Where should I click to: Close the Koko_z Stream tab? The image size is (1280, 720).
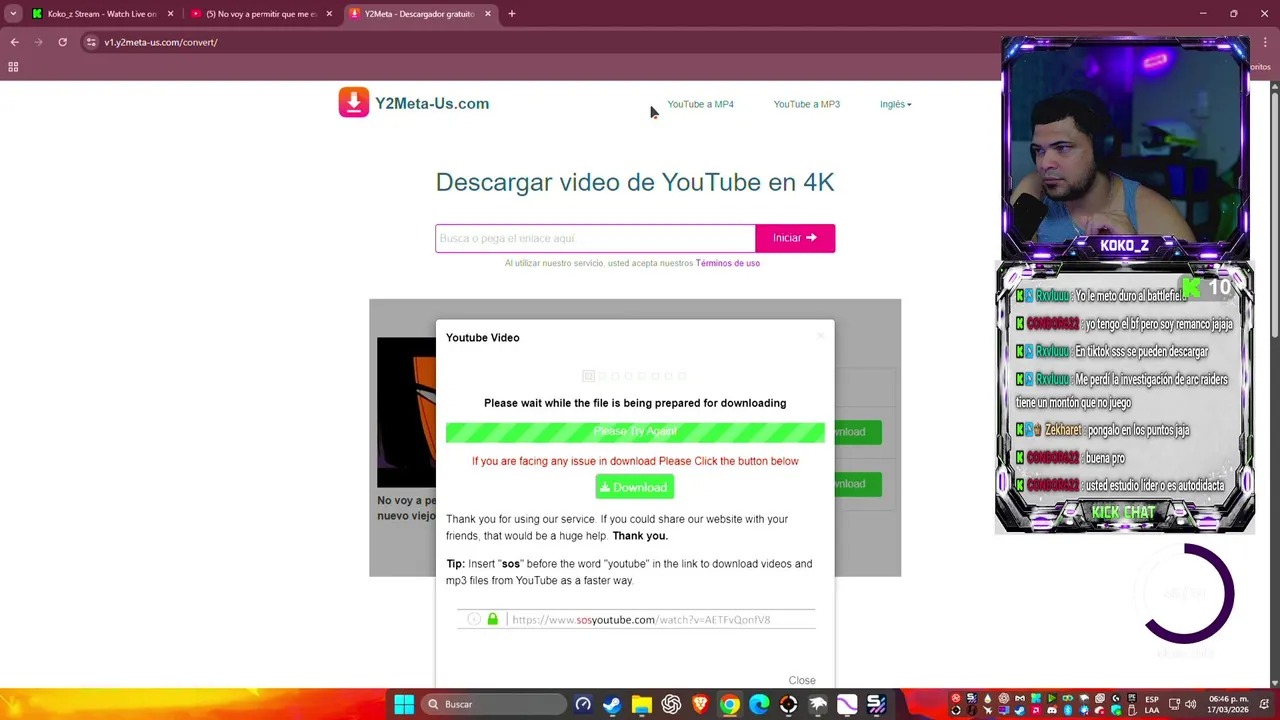tap(170, 14)
